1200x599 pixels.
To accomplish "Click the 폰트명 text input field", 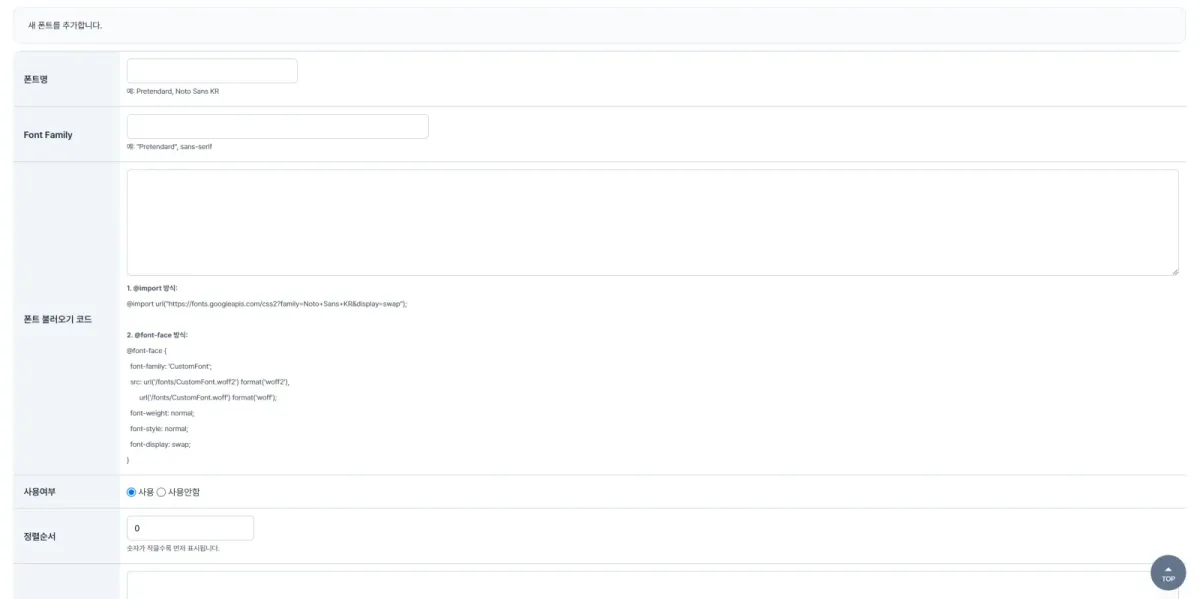I will [212, 71].
